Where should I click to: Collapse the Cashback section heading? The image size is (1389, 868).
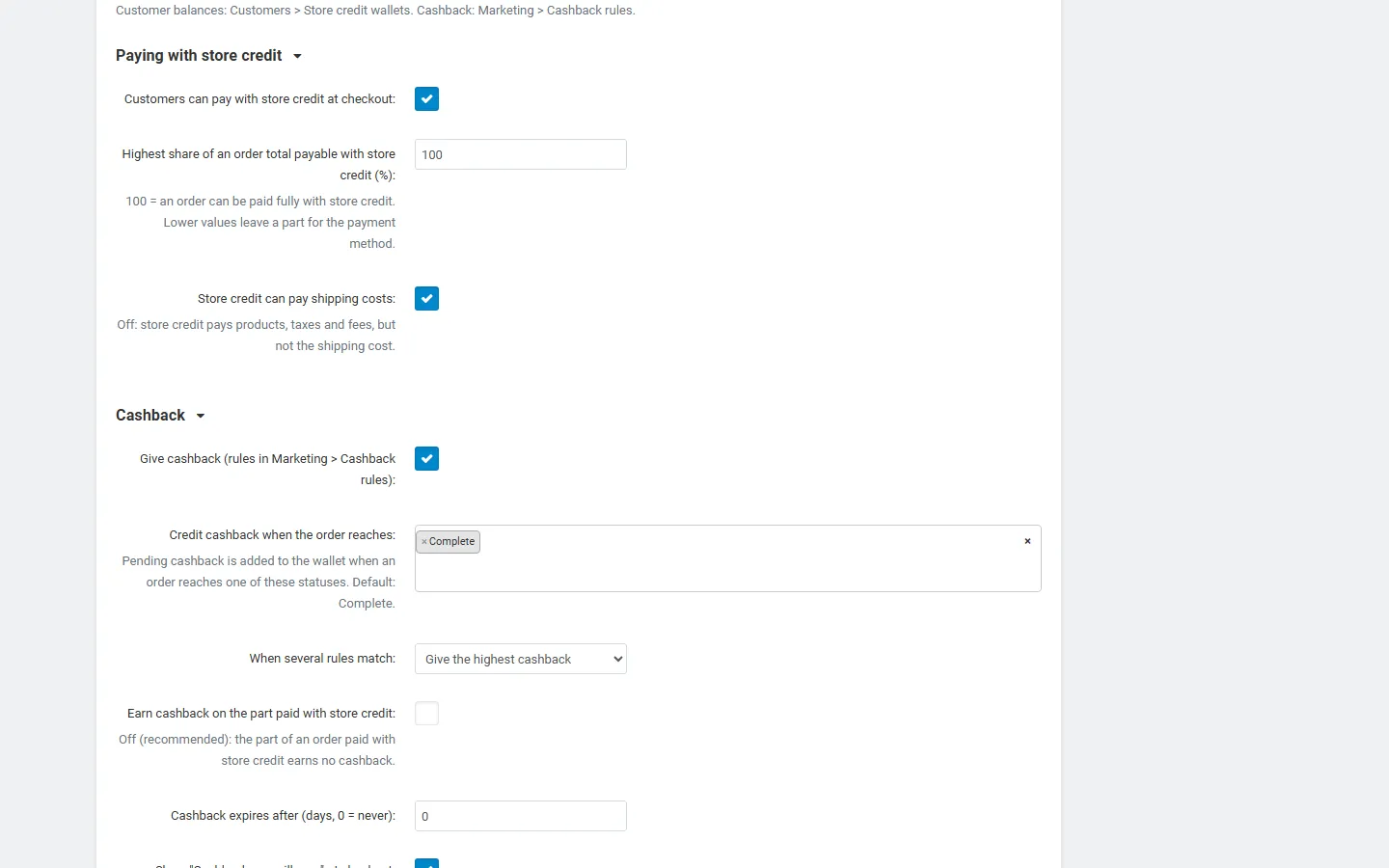pos(160,416)
